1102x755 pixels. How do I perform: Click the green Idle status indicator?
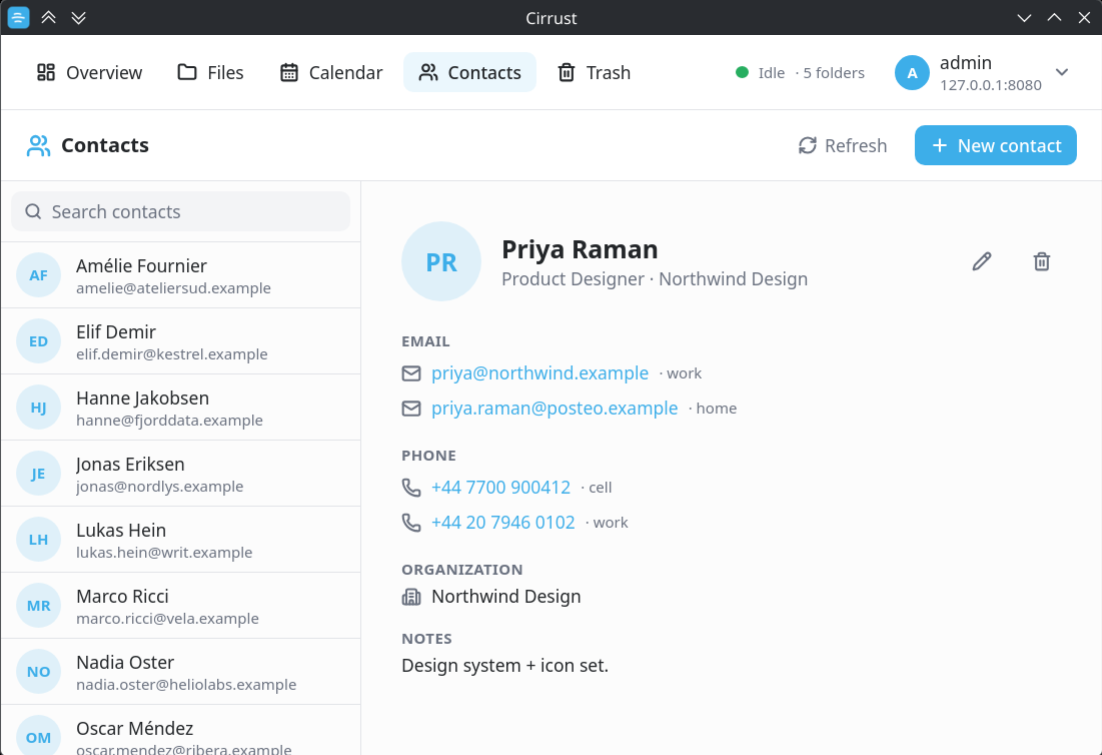(x=742, y=72)
